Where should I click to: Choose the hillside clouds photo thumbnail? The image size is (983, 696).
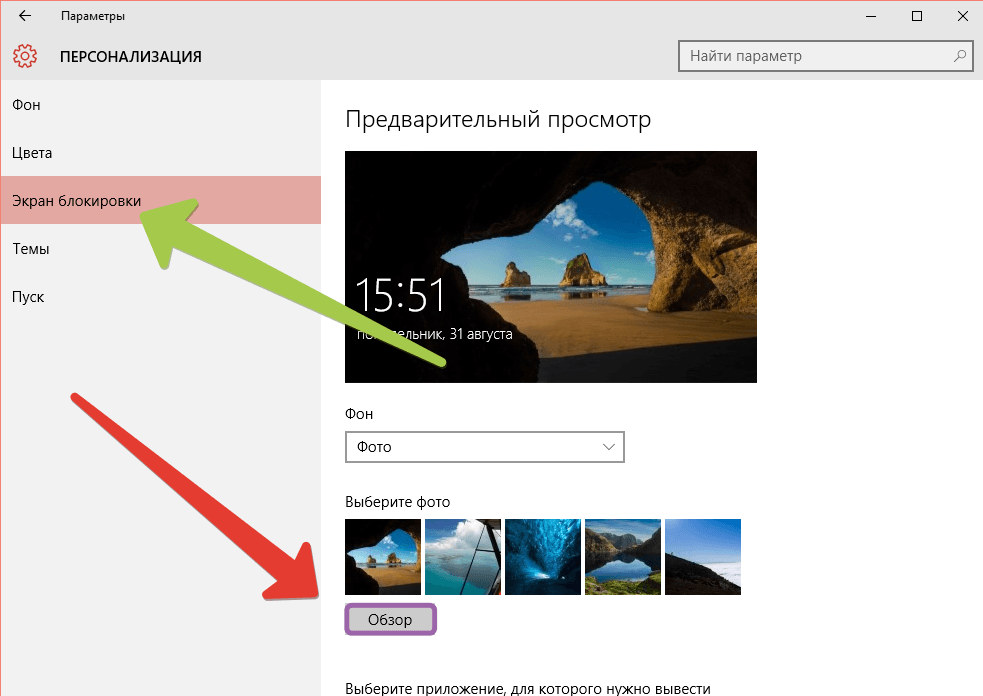703,557
